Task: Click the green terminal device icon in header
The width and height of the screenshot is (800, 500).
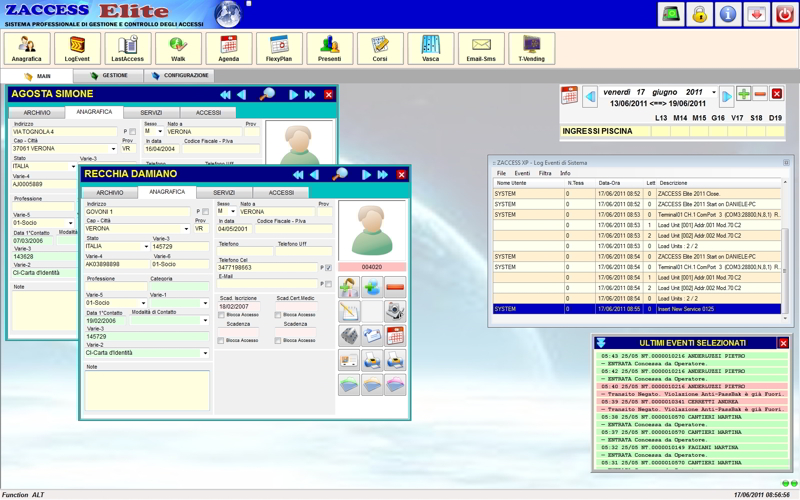Action: [x=671, y=14]
